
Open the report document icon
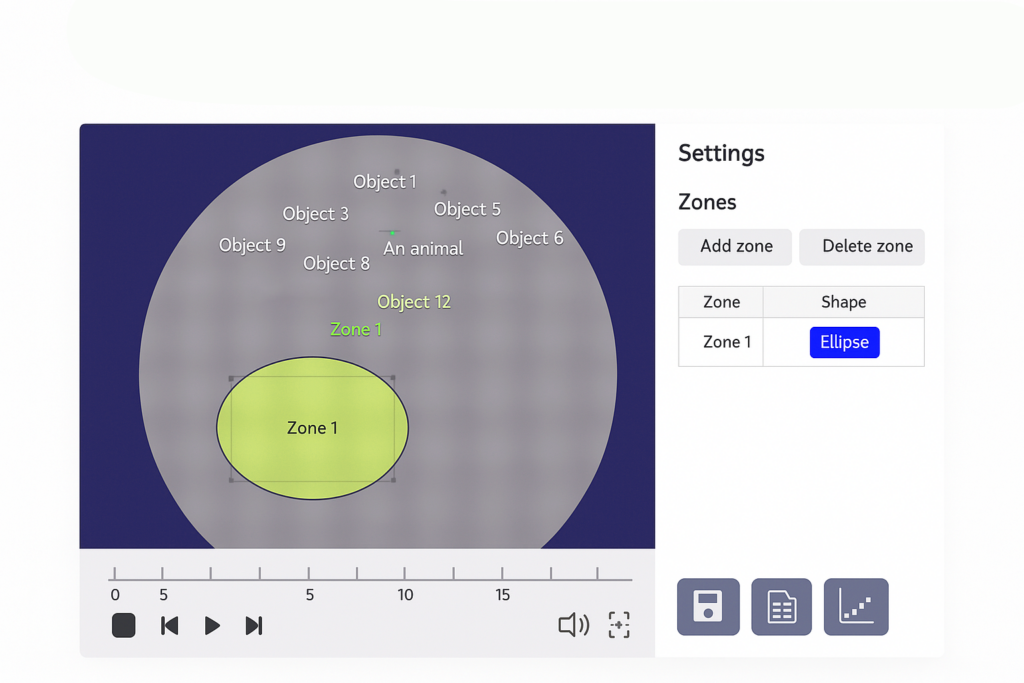point(781,607)
